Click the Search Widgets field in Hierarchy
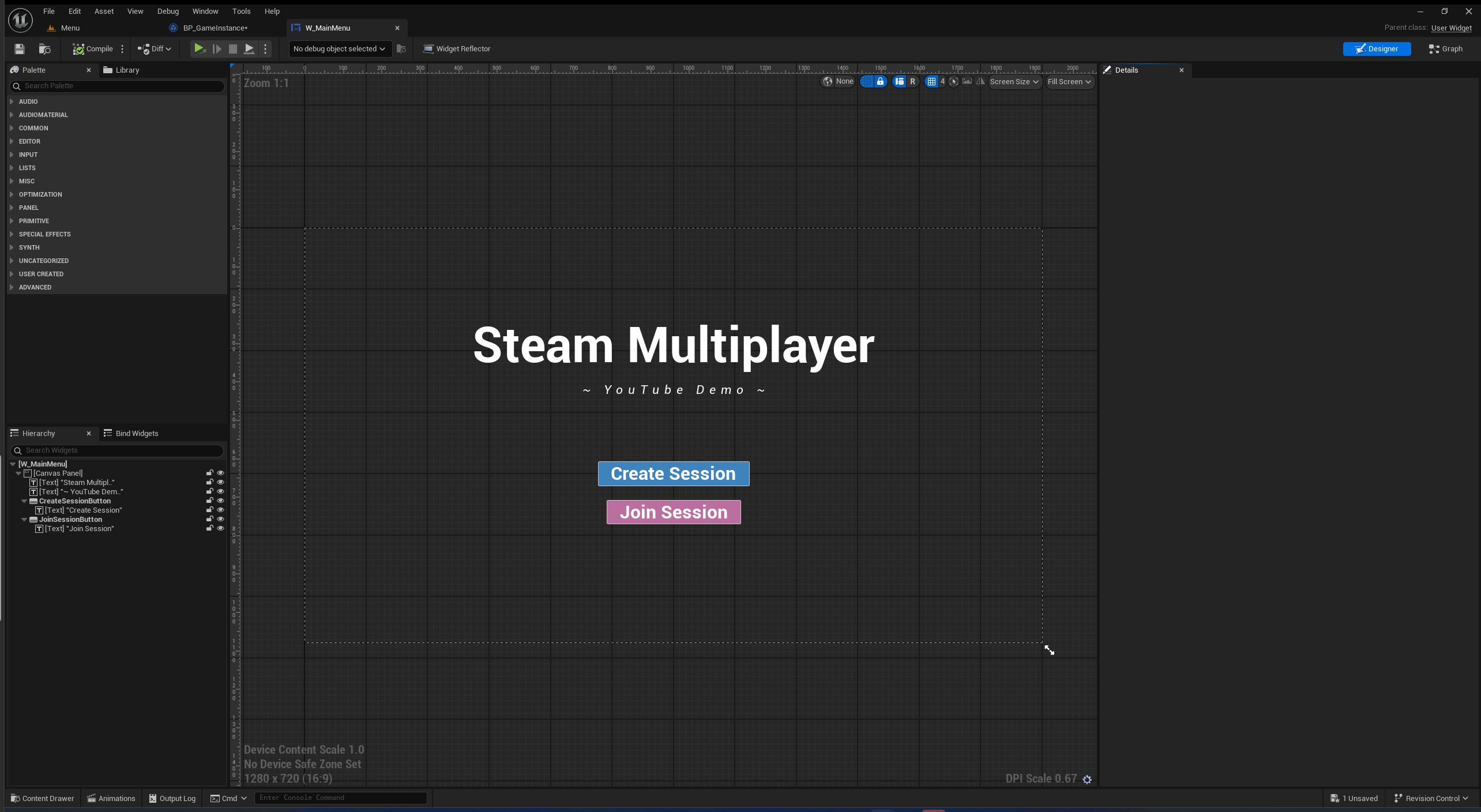The image size is (1481, 812). pos(117,450)
